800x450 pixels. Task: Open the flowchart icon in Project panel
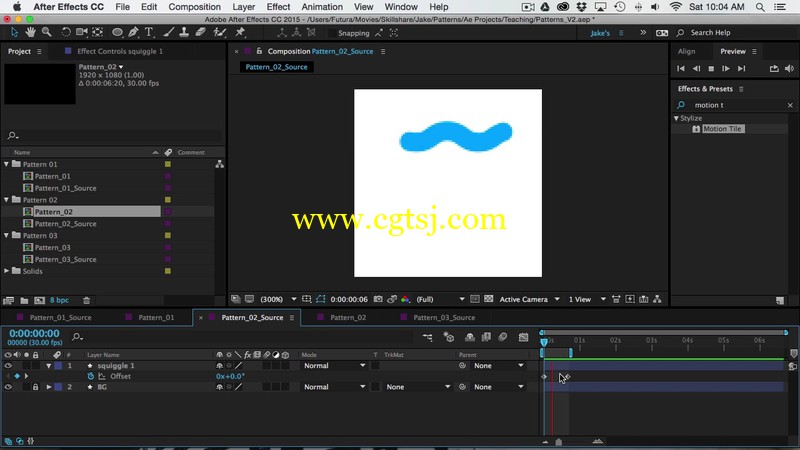tap(219, 164)
